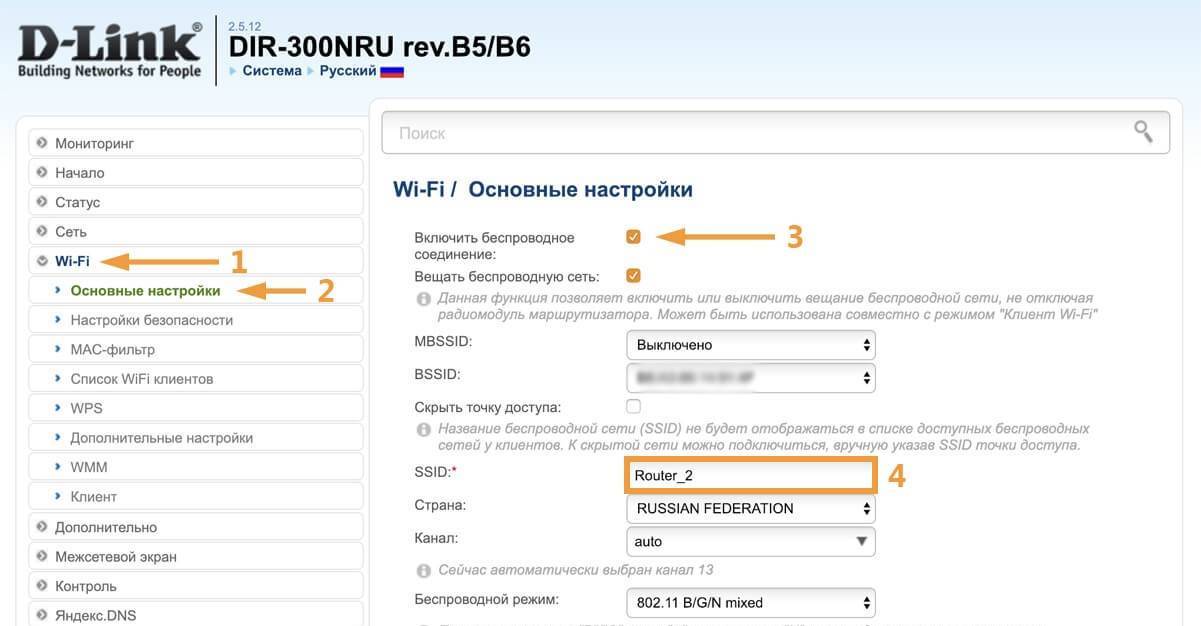Enable the Скрыть точку доступа checkbox
The image size is (1201, 626).
point(633,406)
